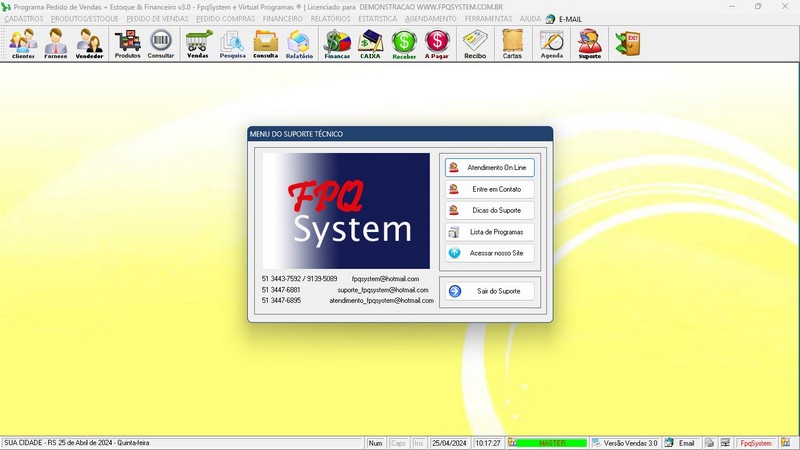Image resolution: width=800 pixels, height=450 pixels.
Task: Open the Finanças toolbar icon
Action: (337, 44)
